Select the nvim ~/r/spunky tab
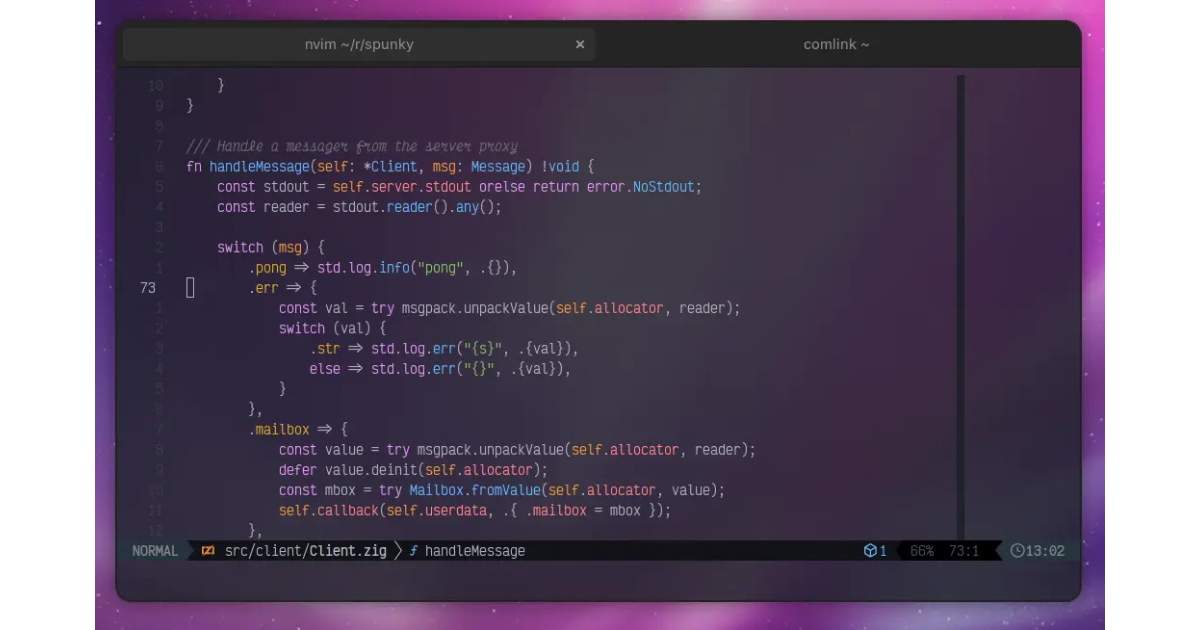The height and width of the screenshot is (630, 1200). click(359, 45)
